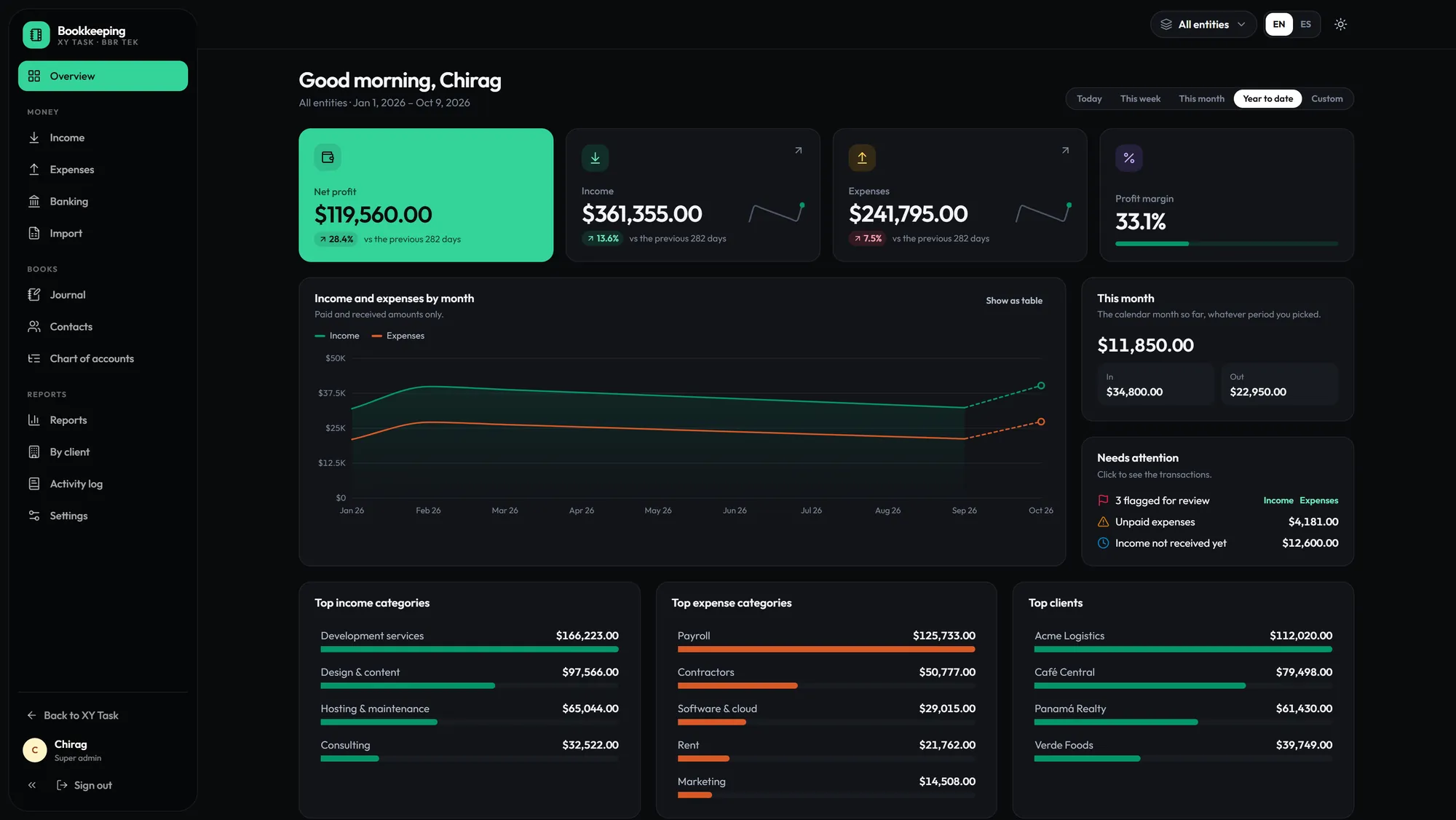Image resolution: width=1456 pixels, height=820 pixels.
Task: Select the Year to date tab
Action: (1267, 99)
